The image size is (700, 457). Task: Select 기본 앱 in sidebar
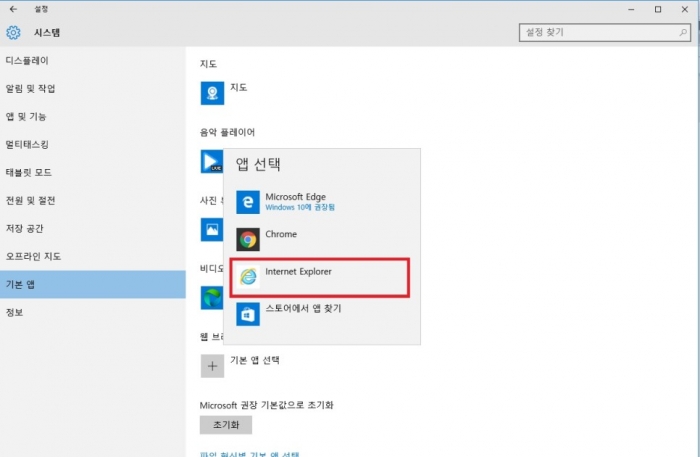[92, 284]
